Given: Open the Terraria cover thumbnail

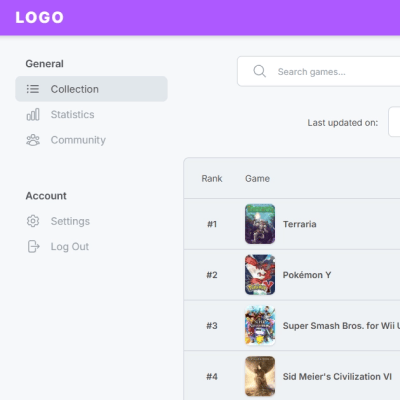Looking at the screenshot, I should point(260,224).
